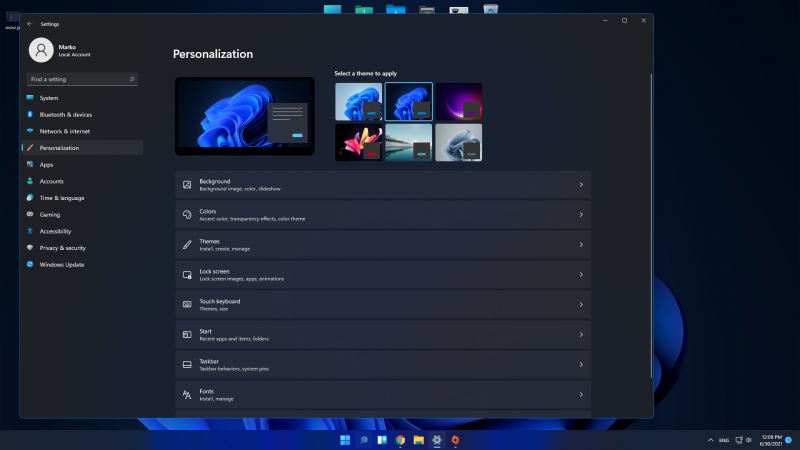Apply the dark blue bloom theme
The image size is (800, 450).
(409, 102)
